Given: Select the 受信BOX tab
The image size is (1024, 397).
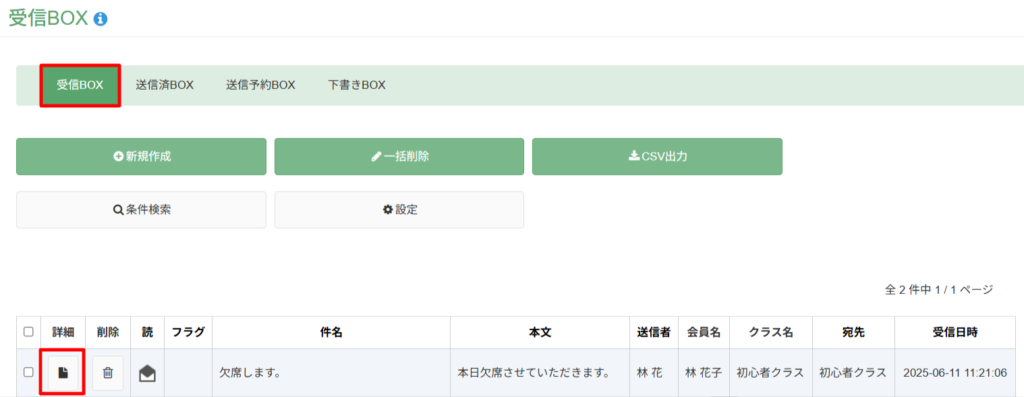Looking at the screenshot, I should pyautogui.click(x=80, y=86).
